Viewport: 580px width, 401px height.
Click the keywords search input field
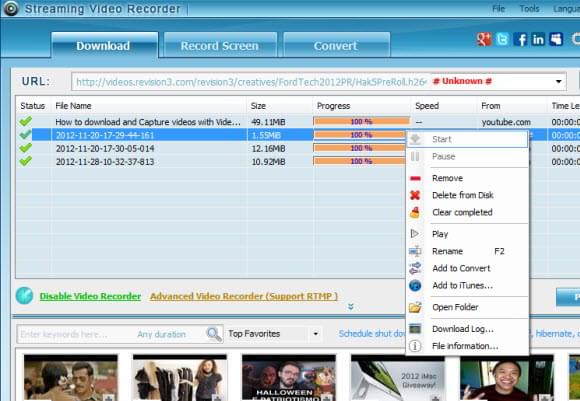tap(76, 334)
